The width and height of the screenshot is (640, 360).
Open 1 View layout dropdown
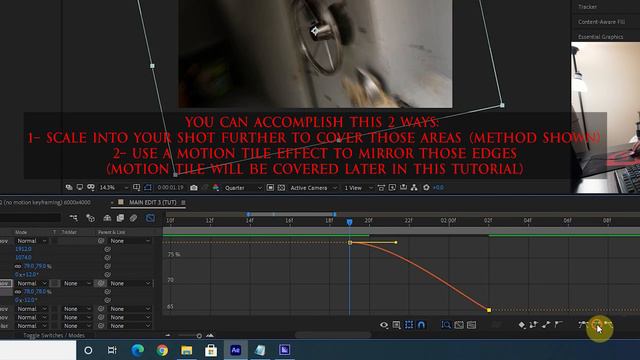[x=358, y=188]
